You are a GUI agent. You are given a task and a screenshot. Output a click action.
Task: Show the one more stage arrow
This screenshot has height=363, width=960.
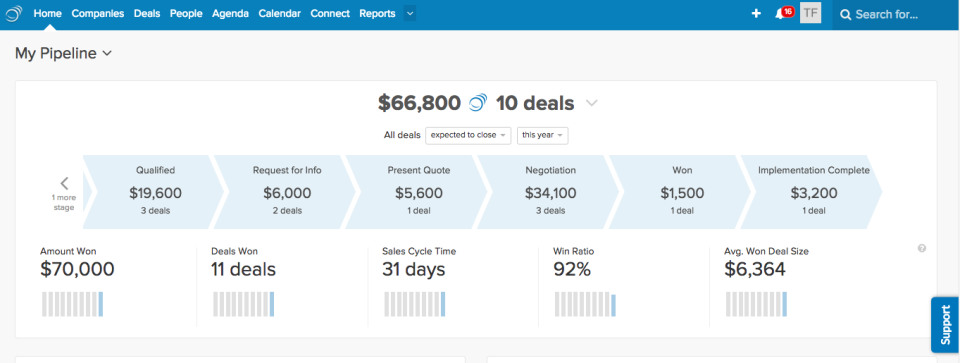click(x=64, y=183)
